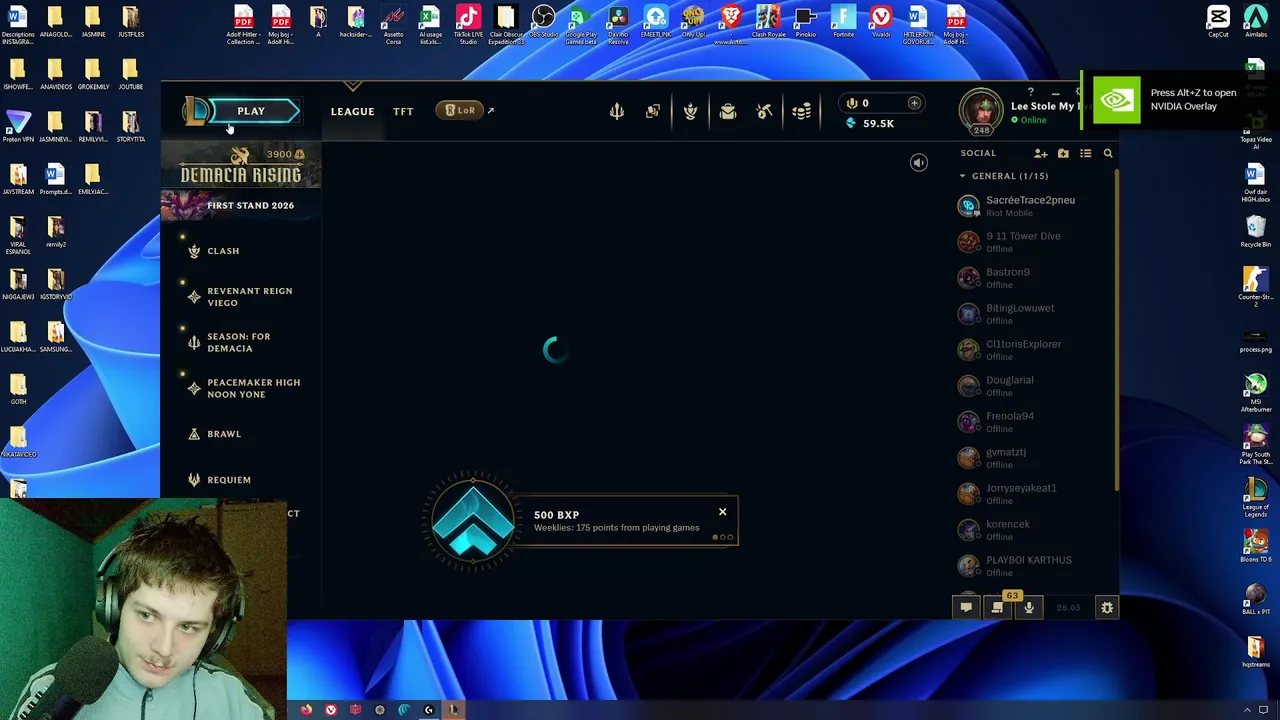Open Fortnite desktop shortcut
The image size is (1280, 720).
[x=843, y=22]
